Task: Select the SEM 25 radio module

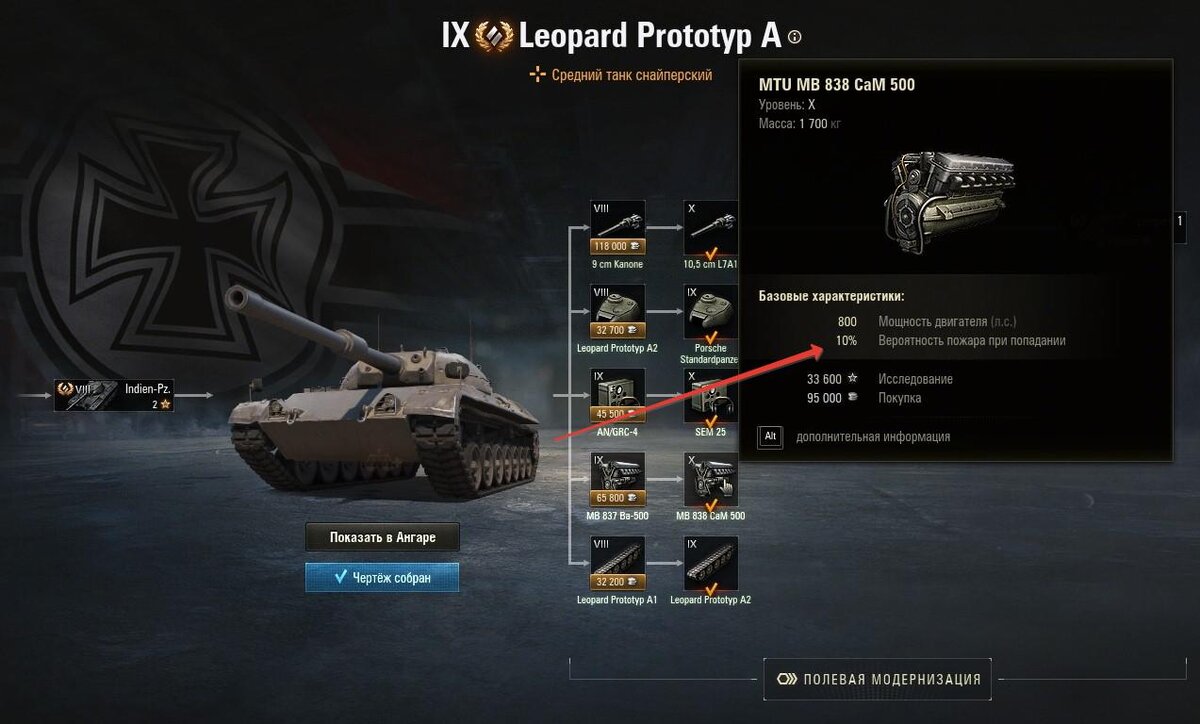Action: 710,395
